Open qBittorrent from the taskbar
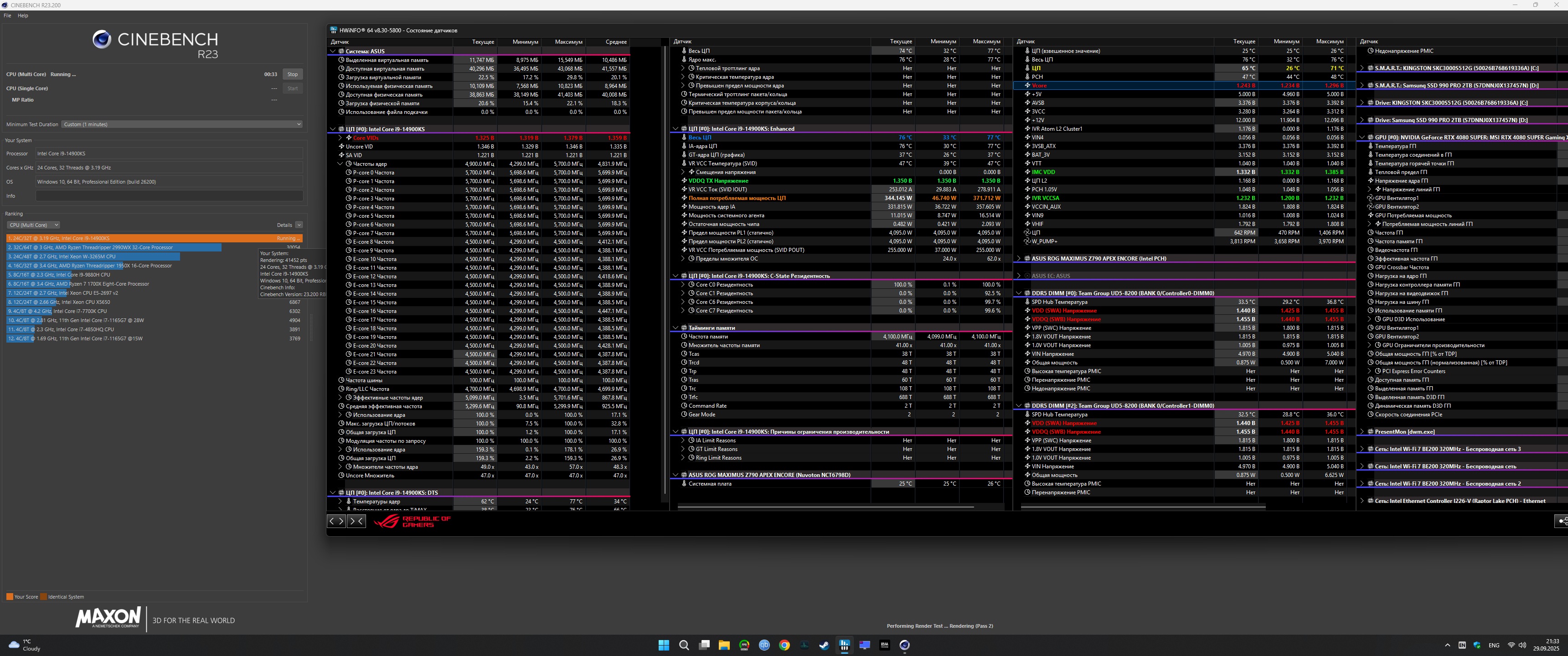The height and width of the screenshot is (656, 1568). tap(764, 645)
